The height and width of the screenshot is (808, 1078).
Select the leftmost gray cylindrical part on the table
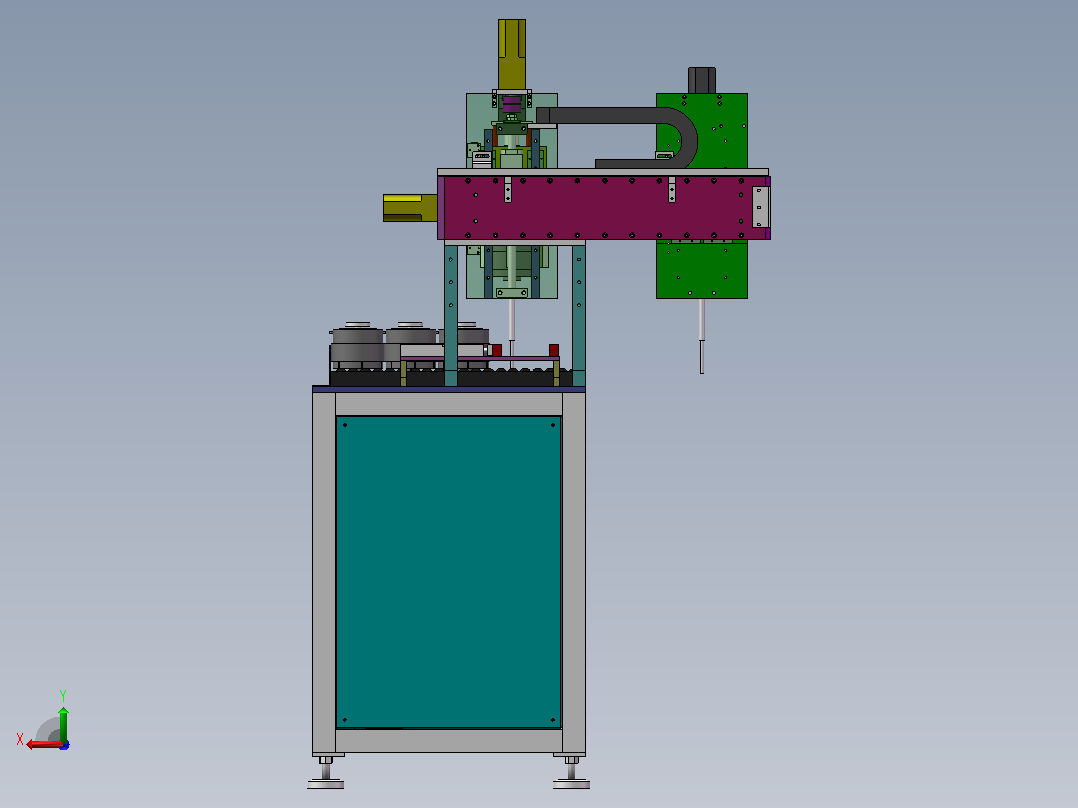coord(357,346)
